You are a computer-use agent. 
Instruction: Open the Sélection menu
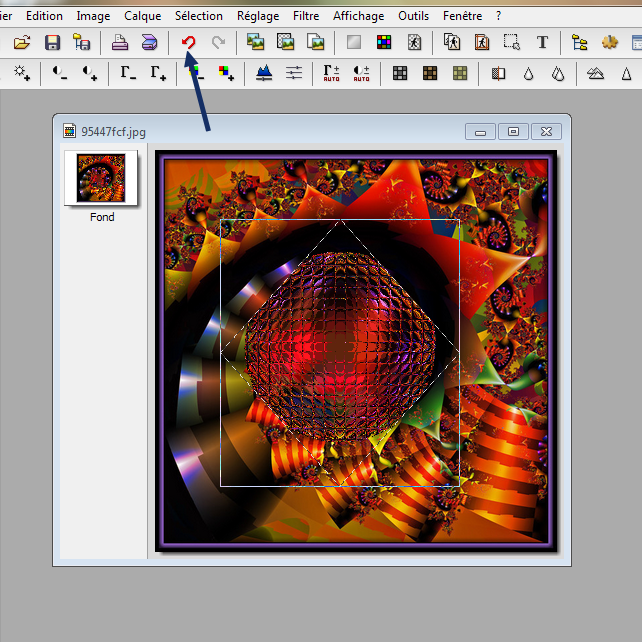199,16
